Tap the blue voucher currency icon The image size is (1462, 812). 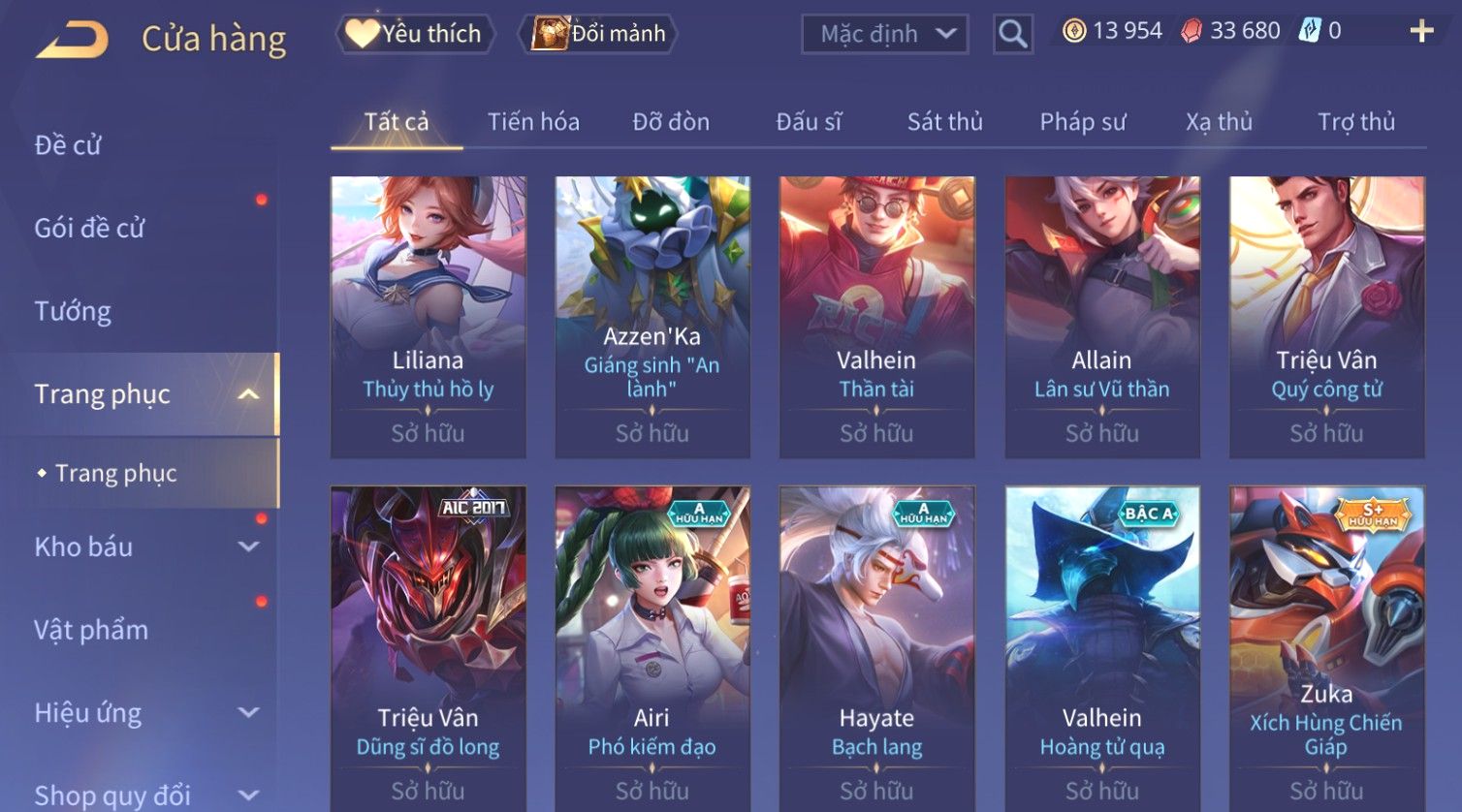coord(1310,31)
